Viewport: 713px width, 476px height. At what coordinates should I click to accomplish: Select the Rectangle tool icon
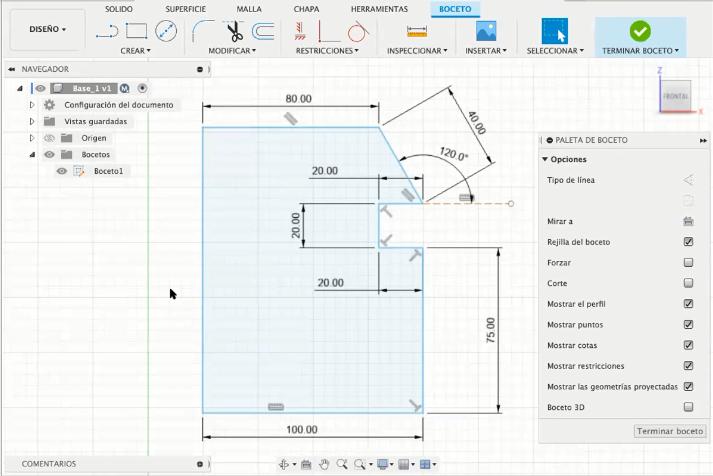click(x=136, y=31)
